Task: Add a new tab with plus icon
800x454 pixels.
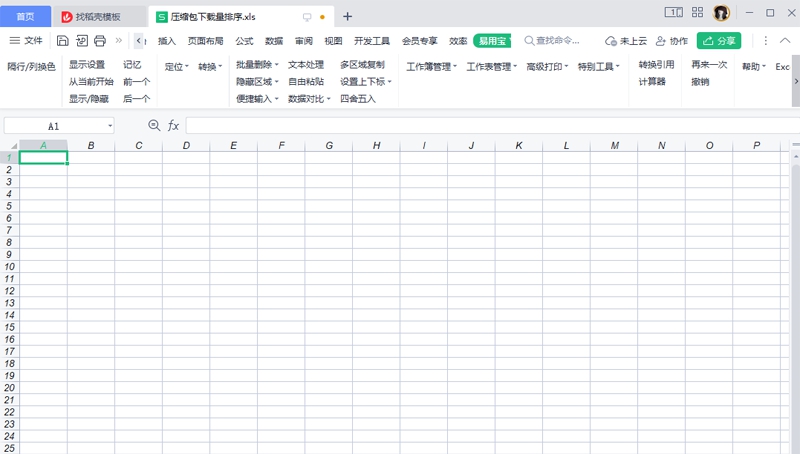Action: tap(347, 16)
